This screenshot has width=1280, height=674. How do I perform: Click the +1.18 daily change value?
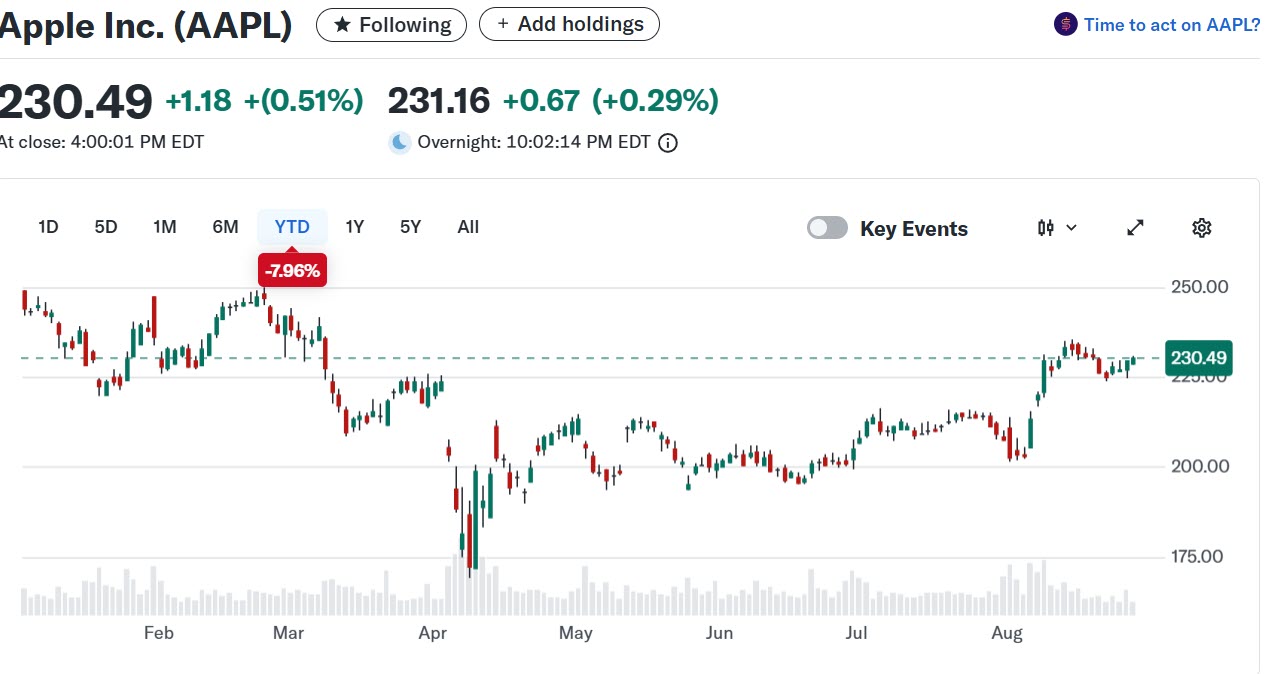coord(198,101)
